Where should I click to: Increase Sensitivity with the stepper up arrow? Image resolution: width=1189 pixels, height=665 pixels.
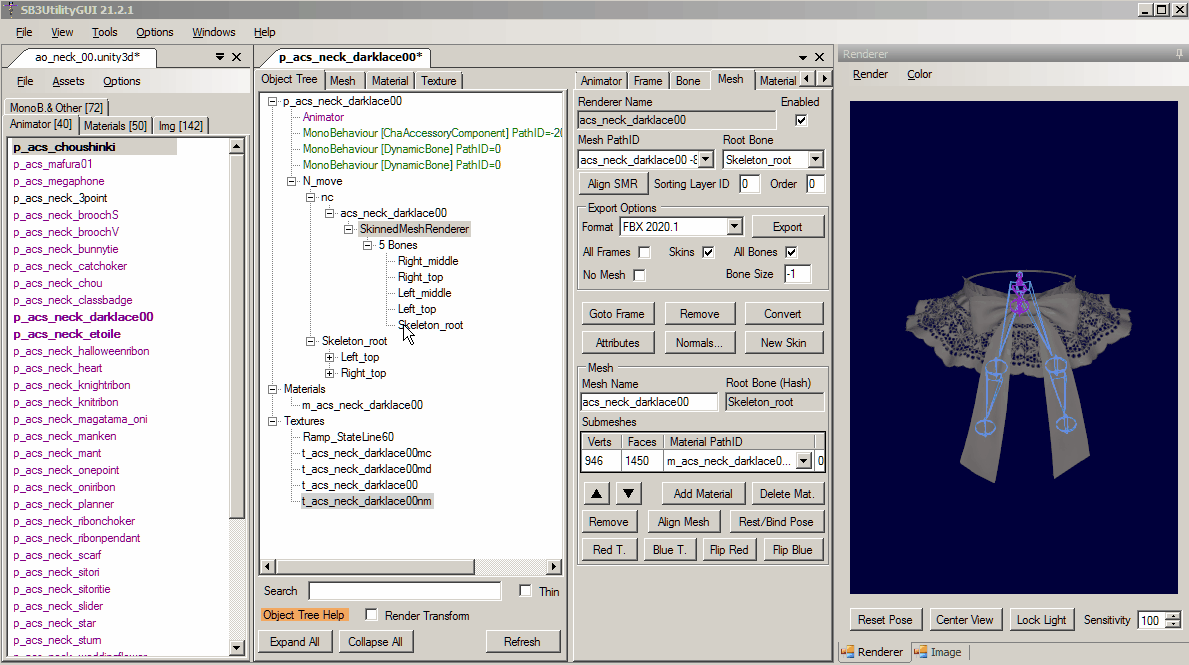[1173, 616]
